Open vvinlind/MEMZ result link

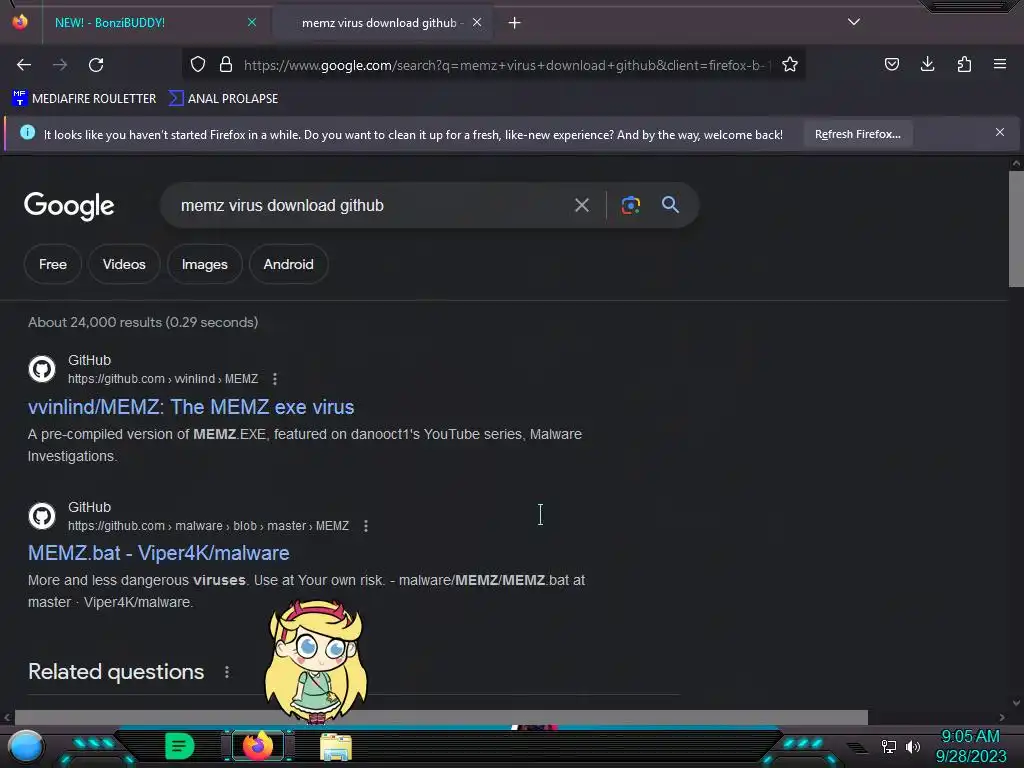pos(191,407)
